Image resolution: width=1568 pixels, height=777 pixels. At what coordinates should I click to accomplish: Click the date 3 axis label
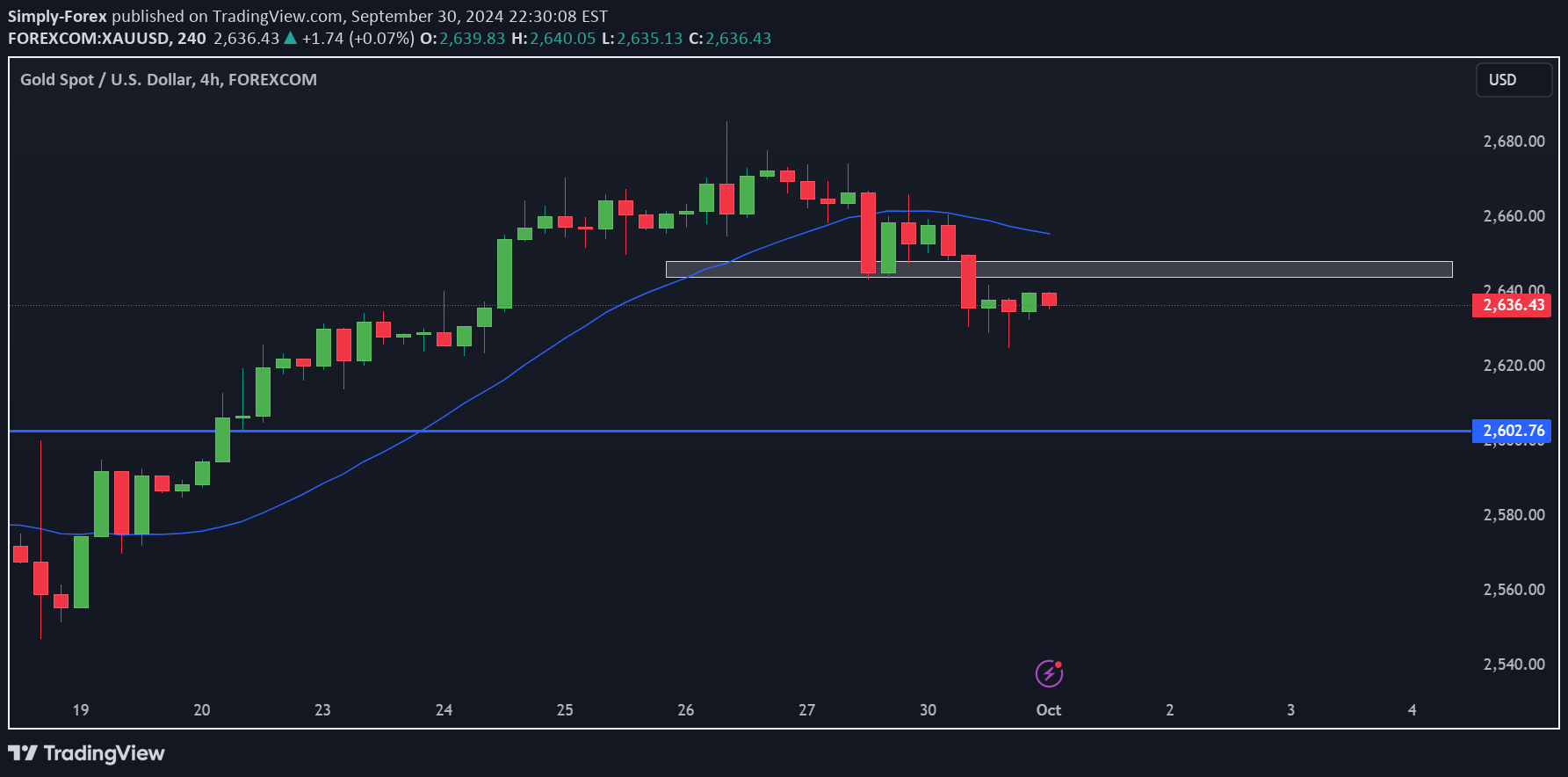pyautogui.click(x=1291, y=710)
